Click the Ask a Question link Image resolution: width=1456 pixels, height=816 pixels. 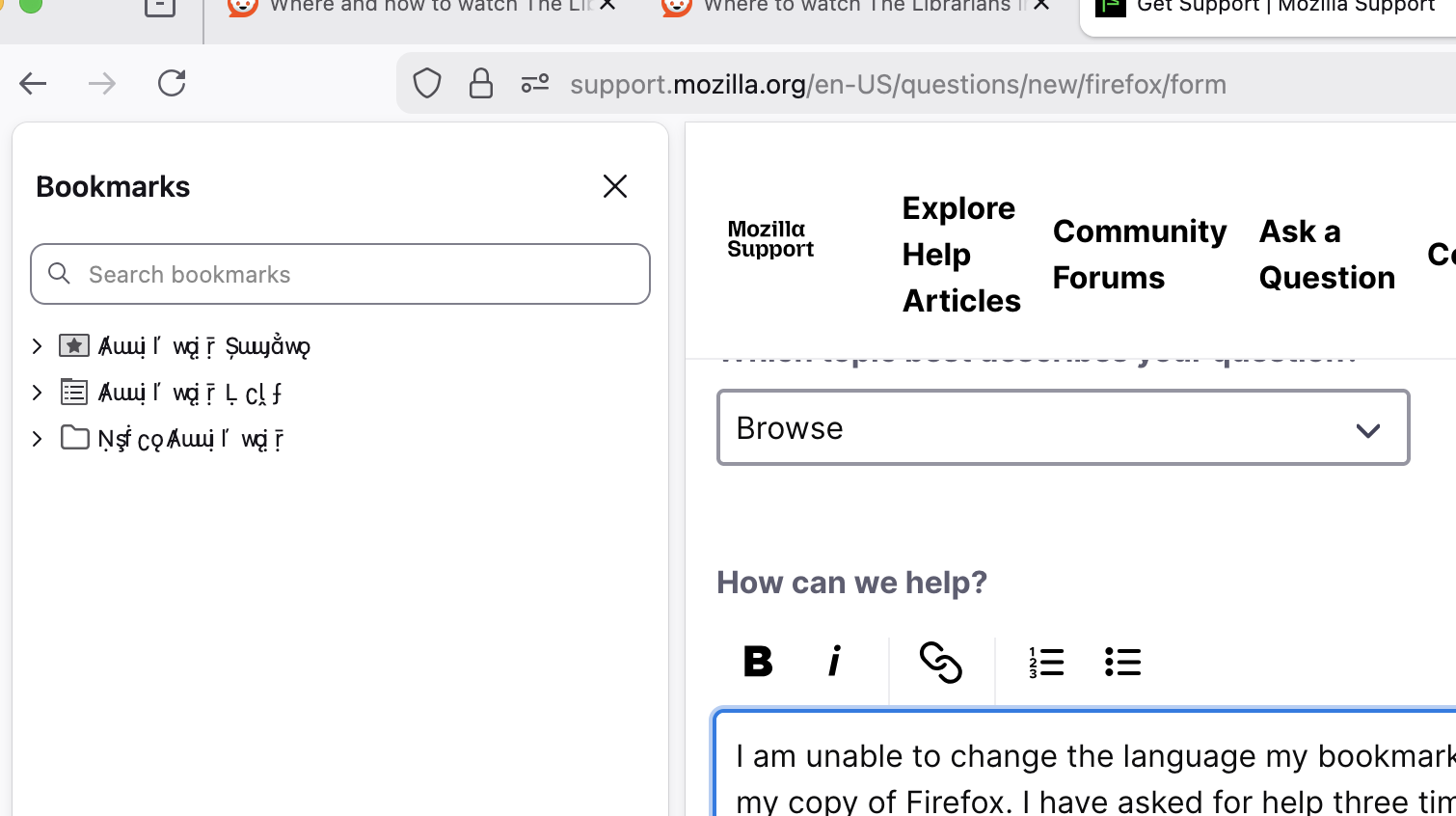[x=1327, y=255]
